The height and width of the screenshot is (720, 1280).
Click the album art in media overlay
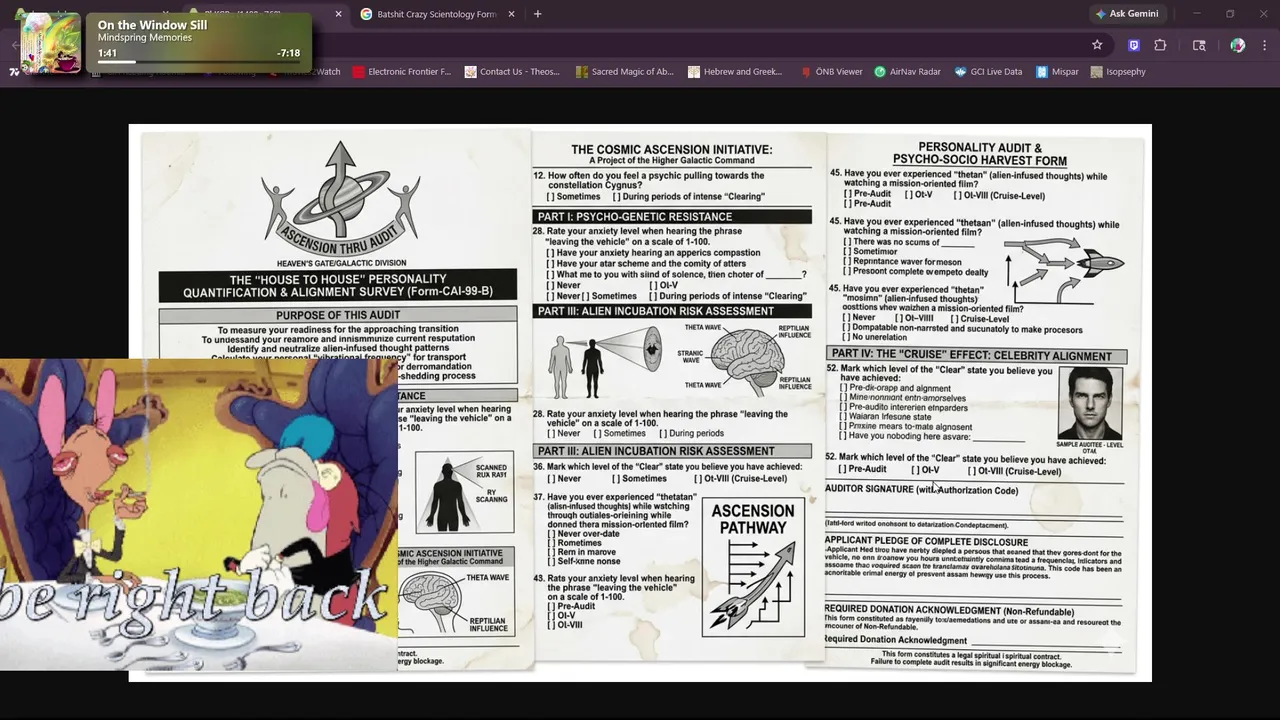pyautogui.click(x=50, y=43)
